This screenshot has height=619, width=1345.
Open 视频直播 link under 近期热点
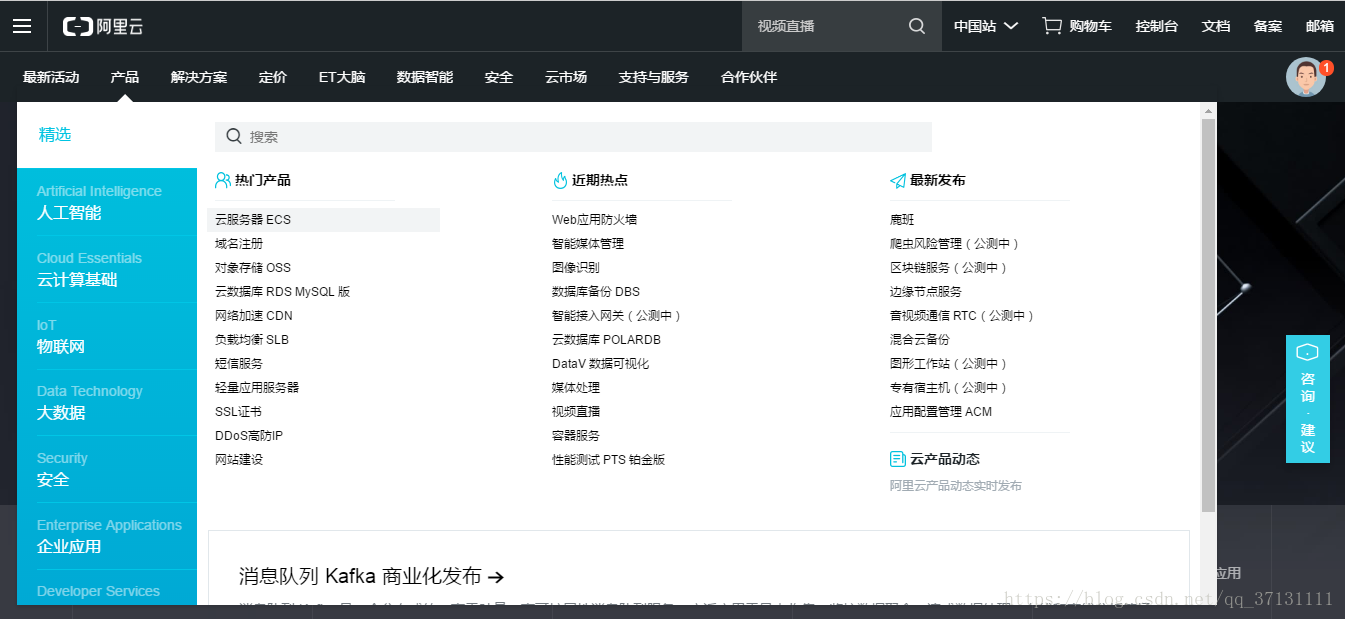[x=576, y=412]
